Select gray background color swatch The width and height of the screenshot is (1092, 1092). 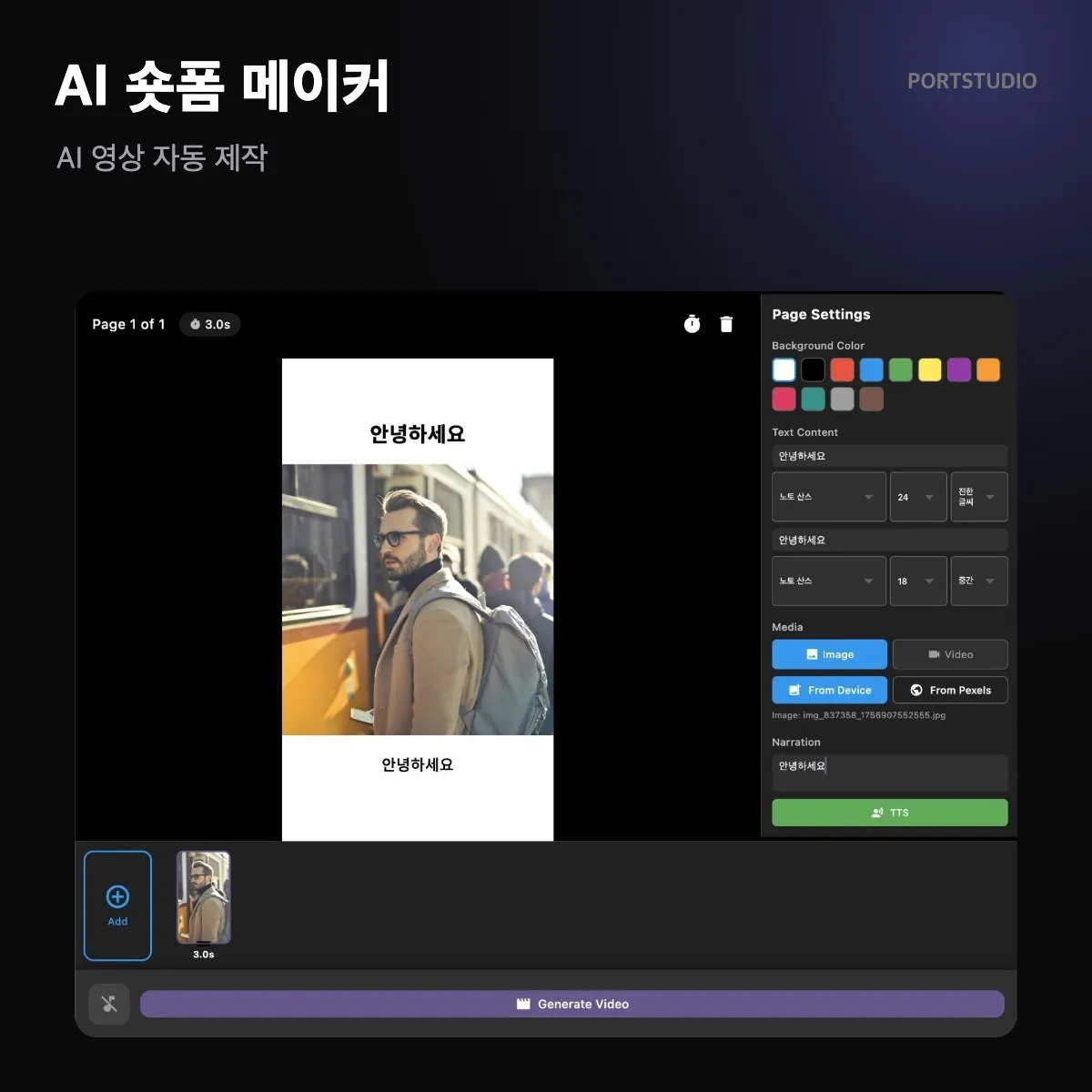[x=842, y=399]
